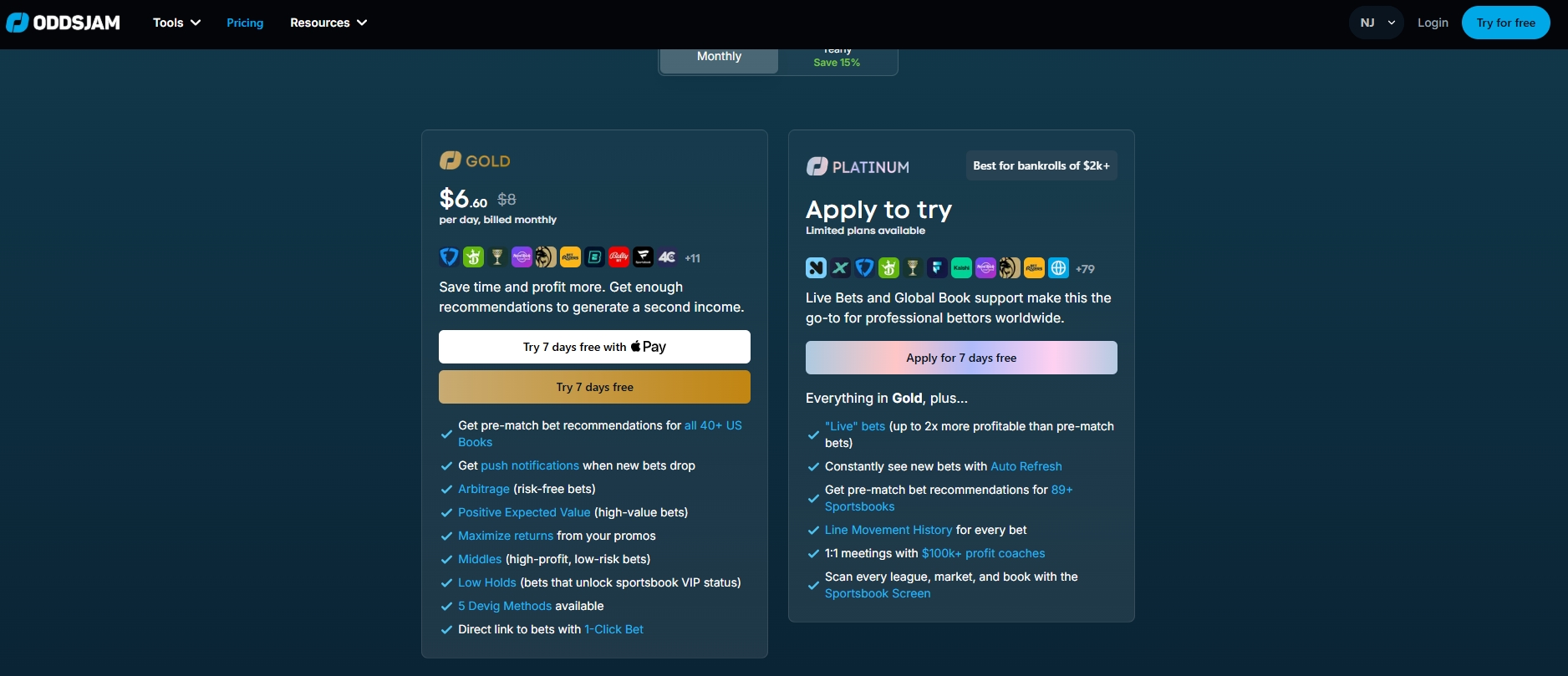The image size is (1568, 676).
Task: Click the 4C sportsbook icon in Gold plan
Action: (667, 257)
